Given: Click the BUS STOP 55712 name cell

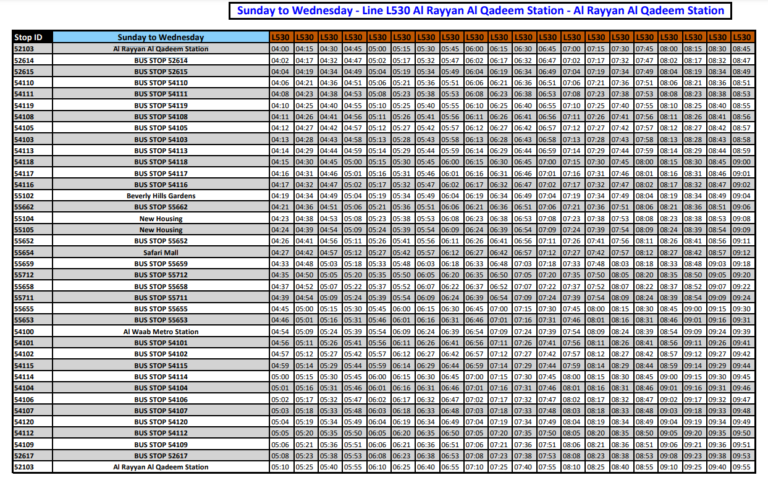Looking at the screenshot, I should pos(161,275).
